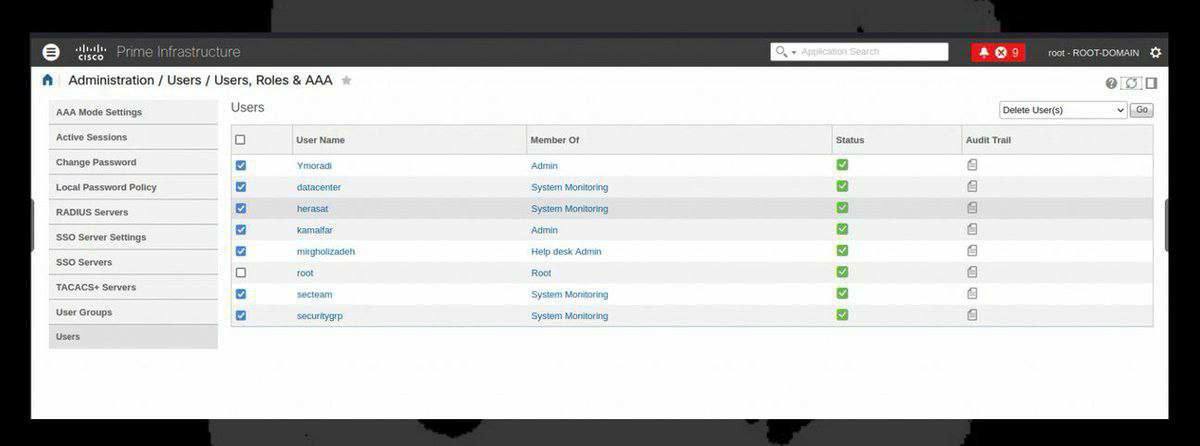
Task: Sort by User Name column header
Action: (x=320, y=140)
